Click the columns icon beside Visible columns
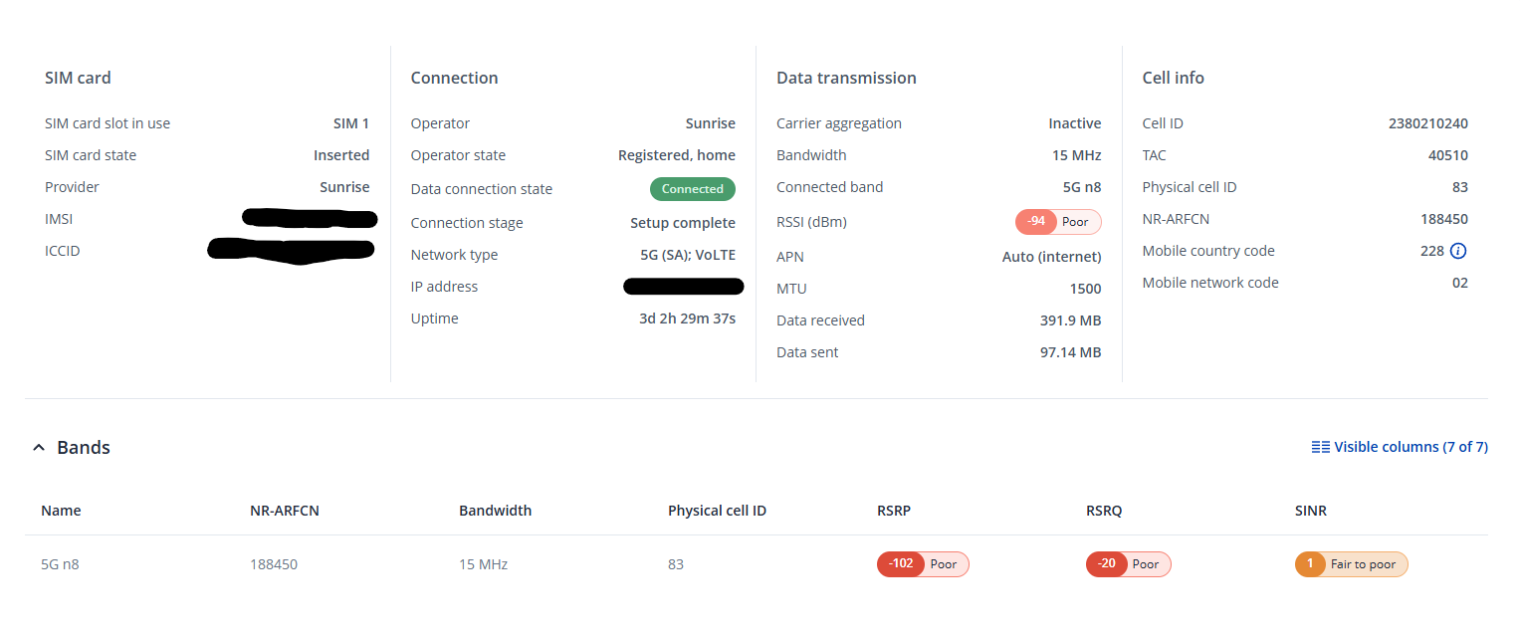1520x637 pixels. pos(1320,447)
